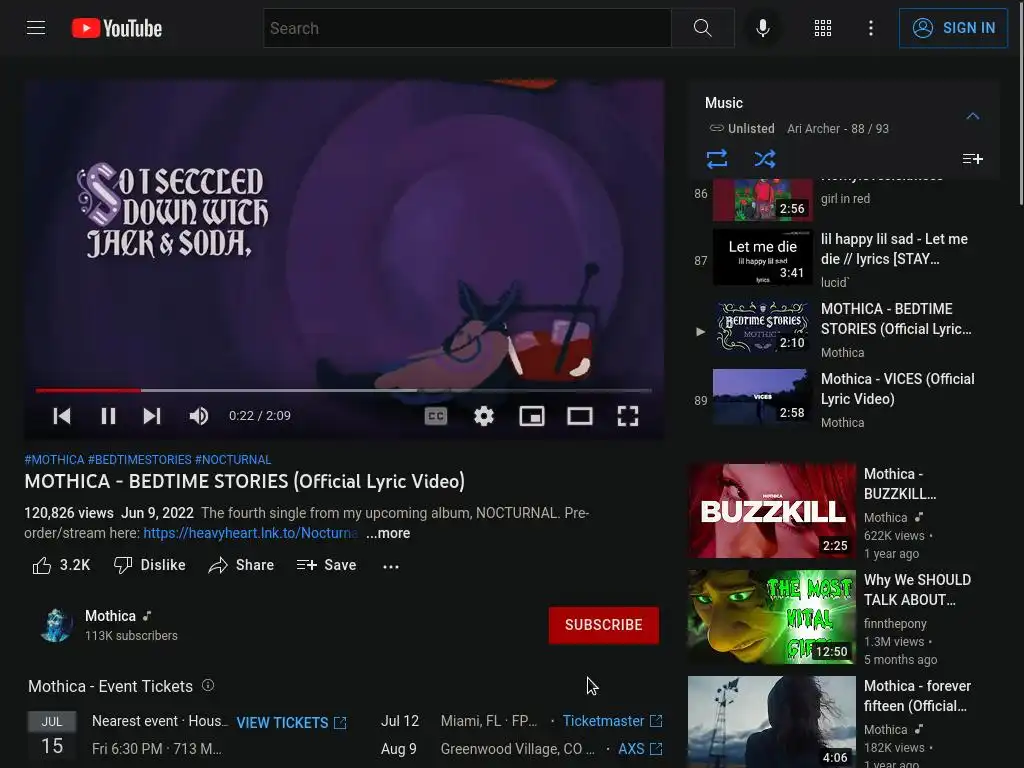Open Mothica - BUZZKILL recommended thumbnail
Viewport: 1024px width, 768px height.
772,511
